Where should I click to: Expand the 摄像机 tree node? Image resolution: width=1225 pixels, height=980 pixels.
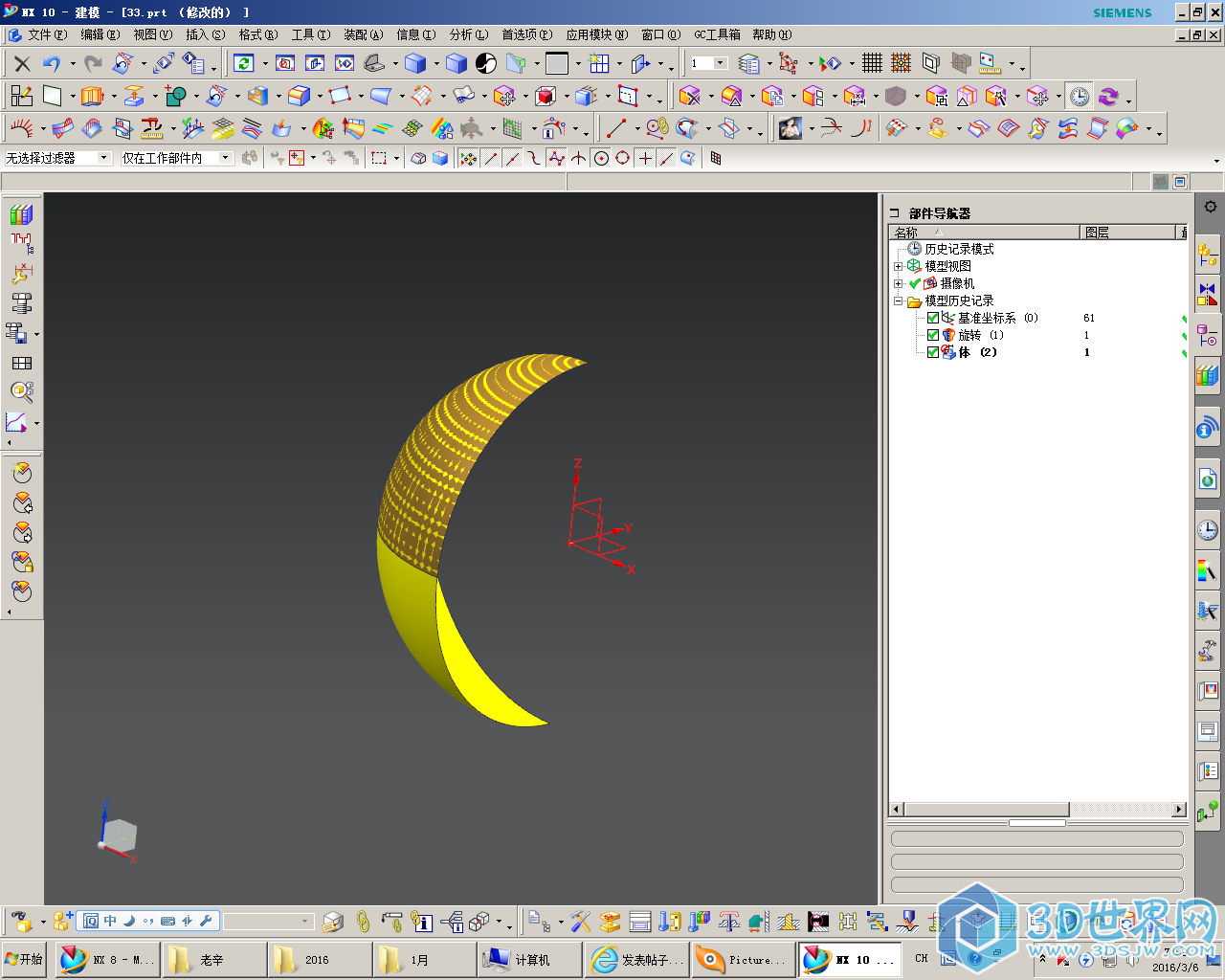[898, 283]
